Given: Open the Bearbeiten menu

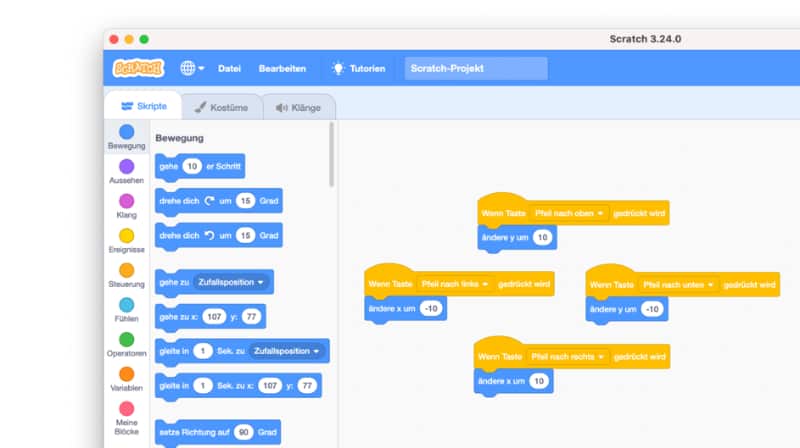Looking at the screenshot, I should pyautogui.click(x=282, y=68).
